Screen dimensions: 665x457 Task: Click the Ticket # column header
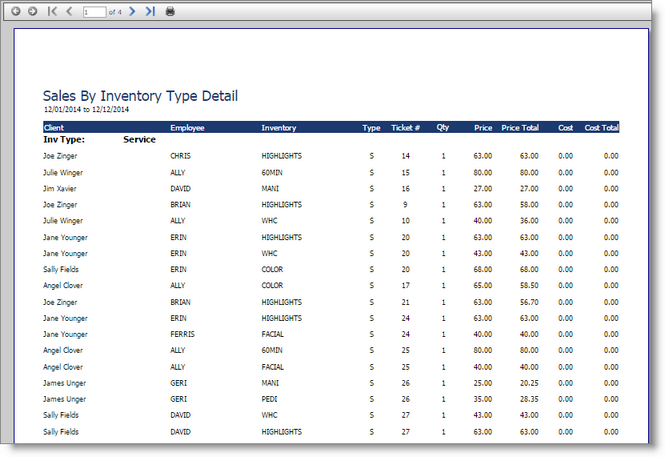point(405,128)
